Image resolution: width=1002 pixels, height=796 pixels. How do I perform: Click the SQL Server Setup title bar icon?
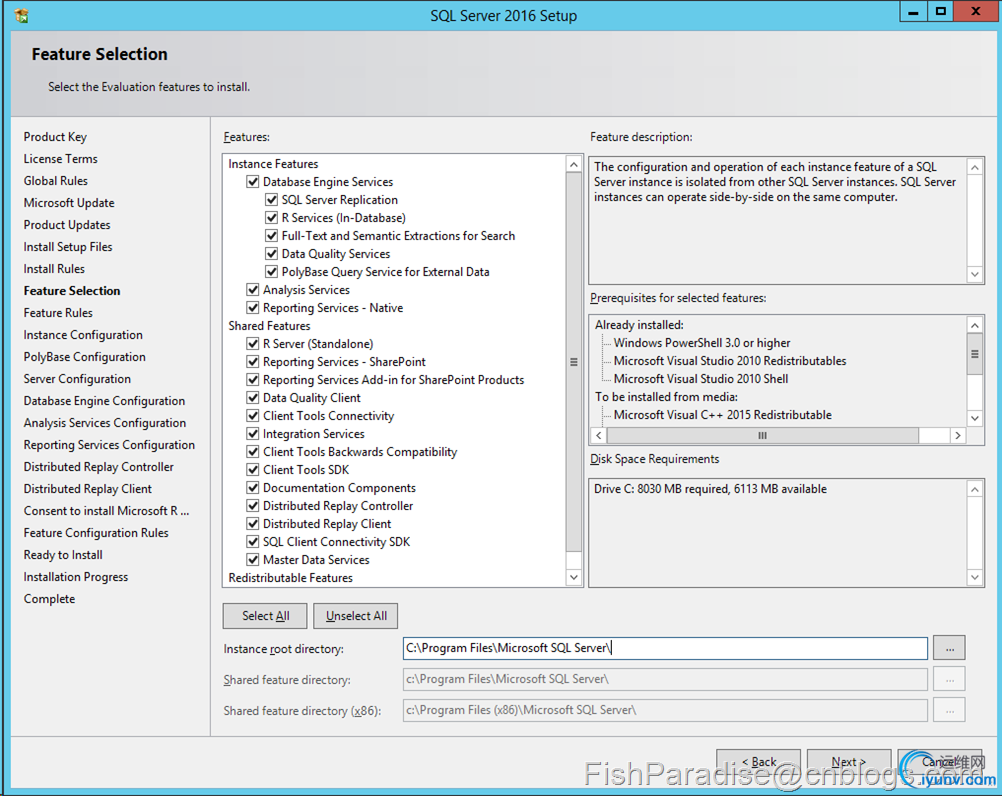point(21,15)
